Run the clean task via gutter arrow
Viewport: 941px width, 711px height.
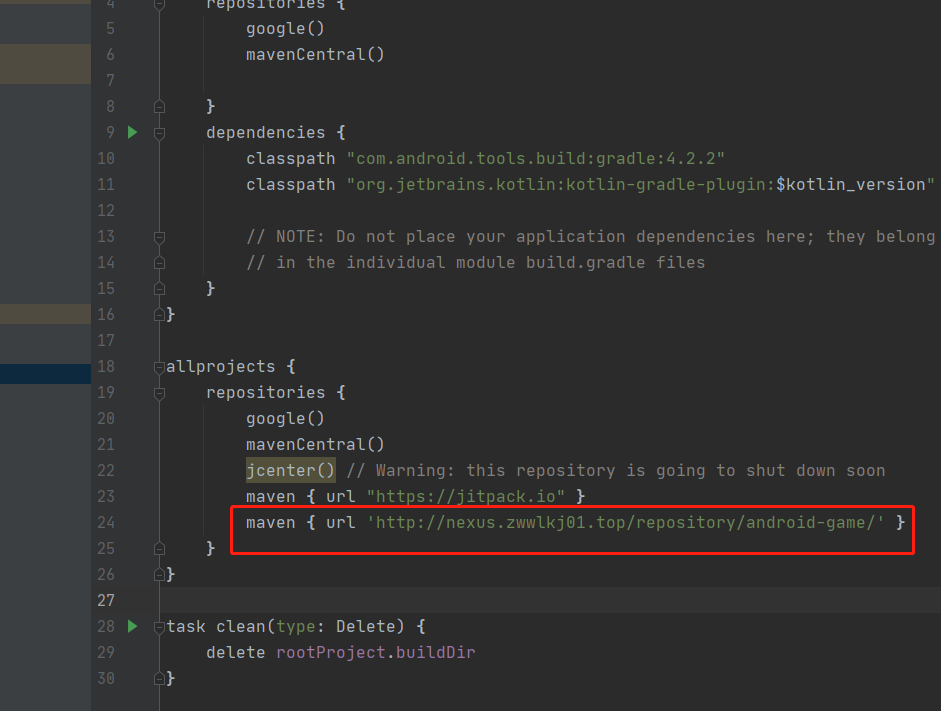point(133,626)
